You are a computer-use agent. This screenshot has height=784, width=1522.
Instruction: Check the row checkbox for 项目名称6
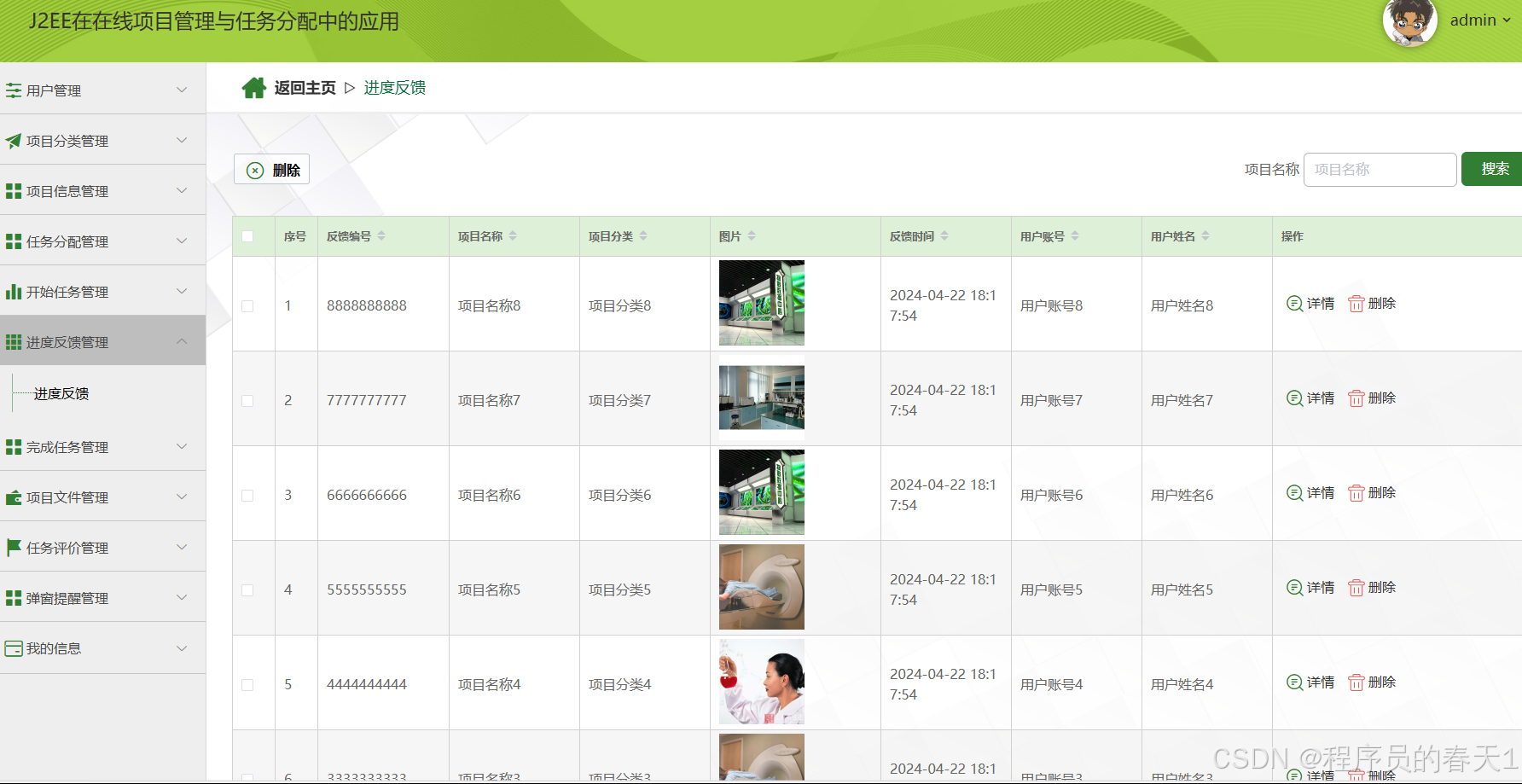coord(247,496)
